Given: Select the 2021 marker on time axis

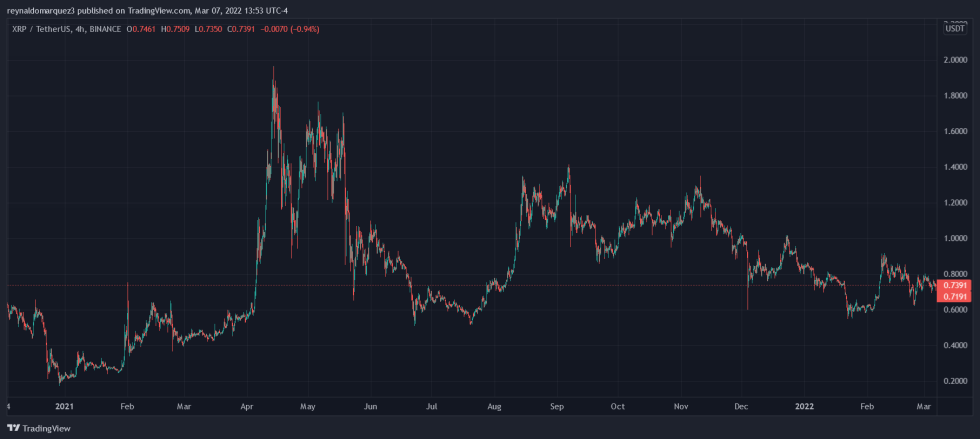Looking at the screenshot, I should tap(64, 407).
